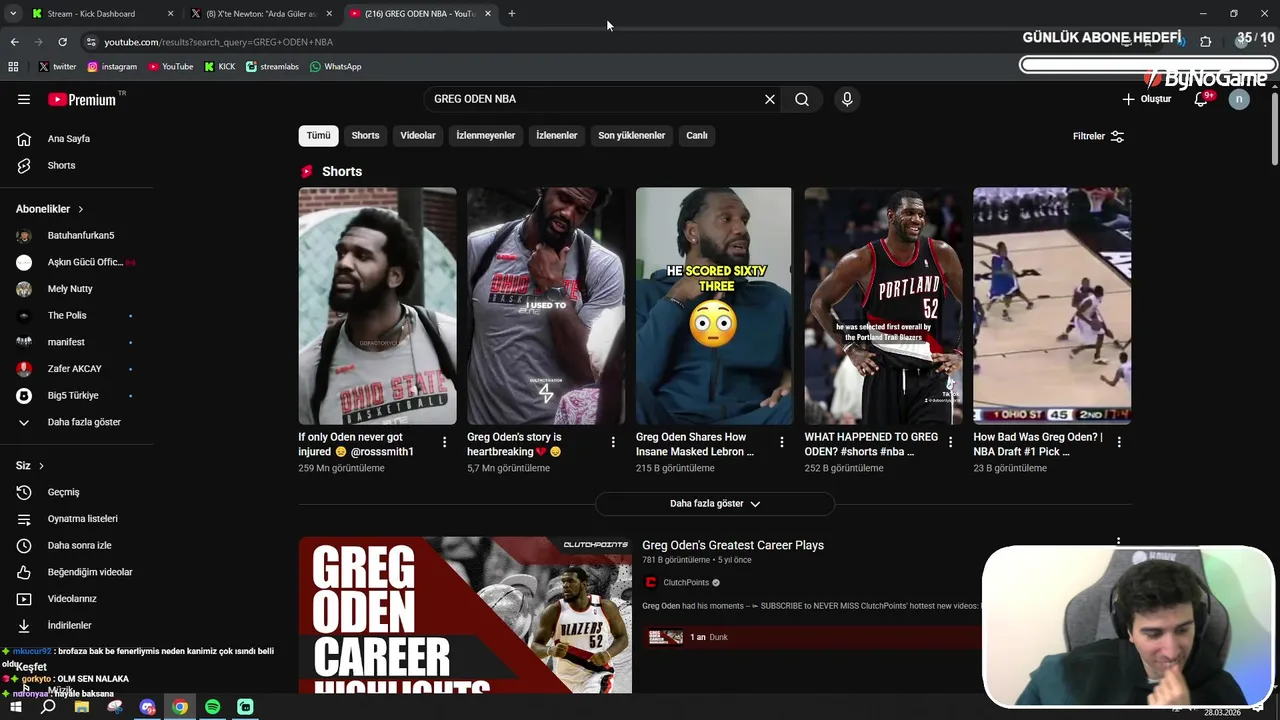
Task: Expand Daha fazla göster under Shorts
Action: [x=715, y=504]
